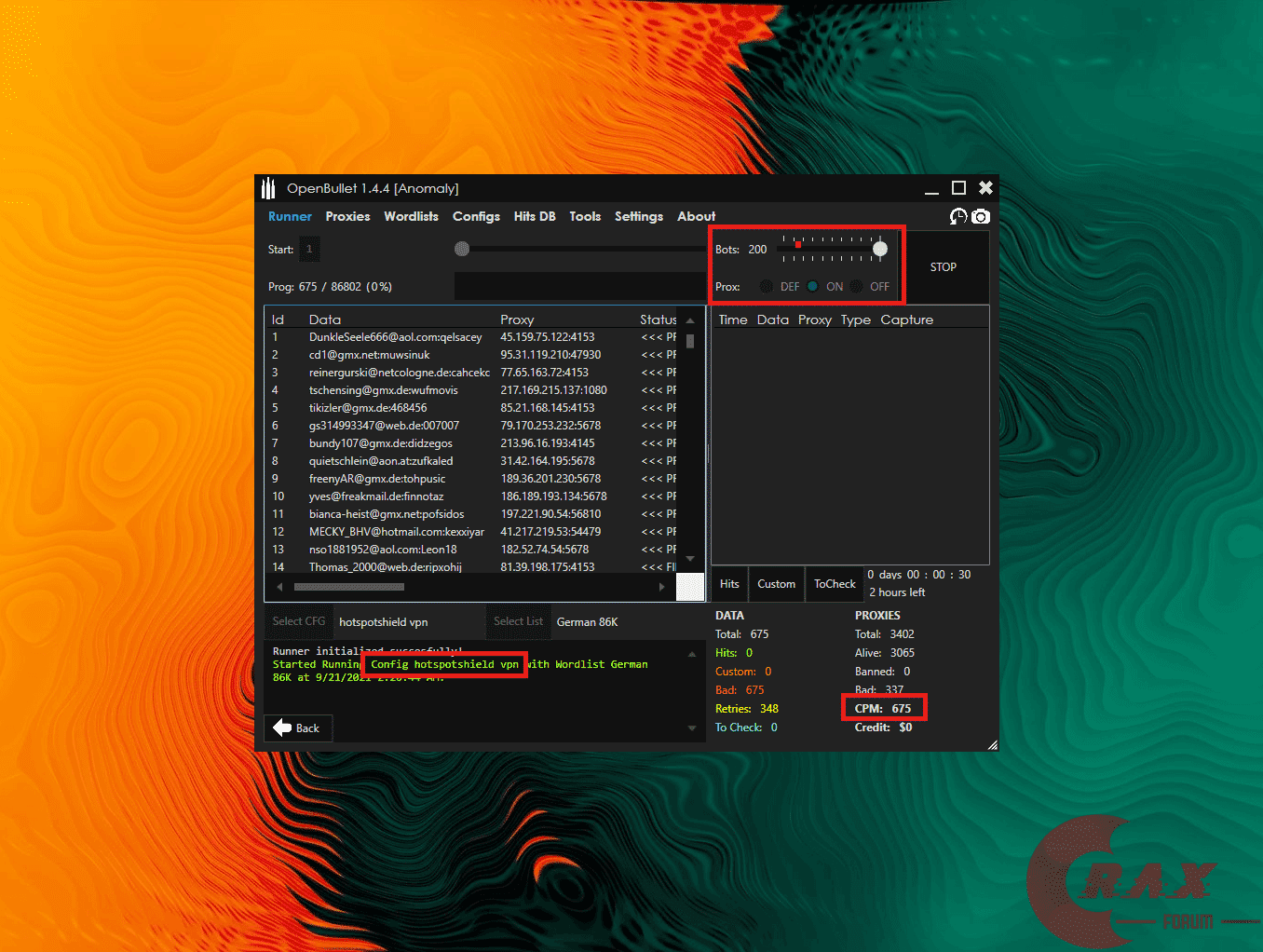
Task: Click the down chevron on the log panel
Action: [x=692, y=728]
